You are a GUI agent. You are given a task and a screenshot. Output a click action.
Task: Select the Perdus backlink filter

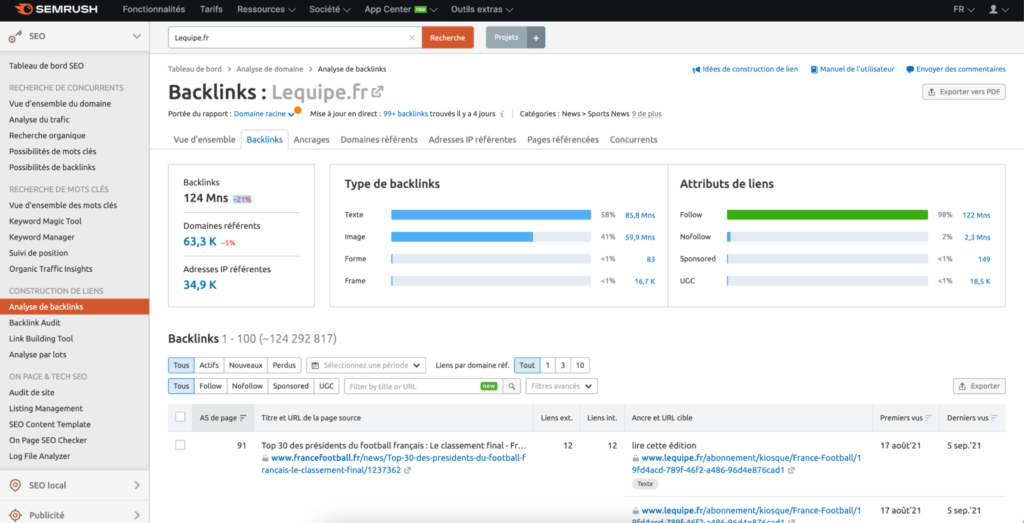(x=284, y=365)
